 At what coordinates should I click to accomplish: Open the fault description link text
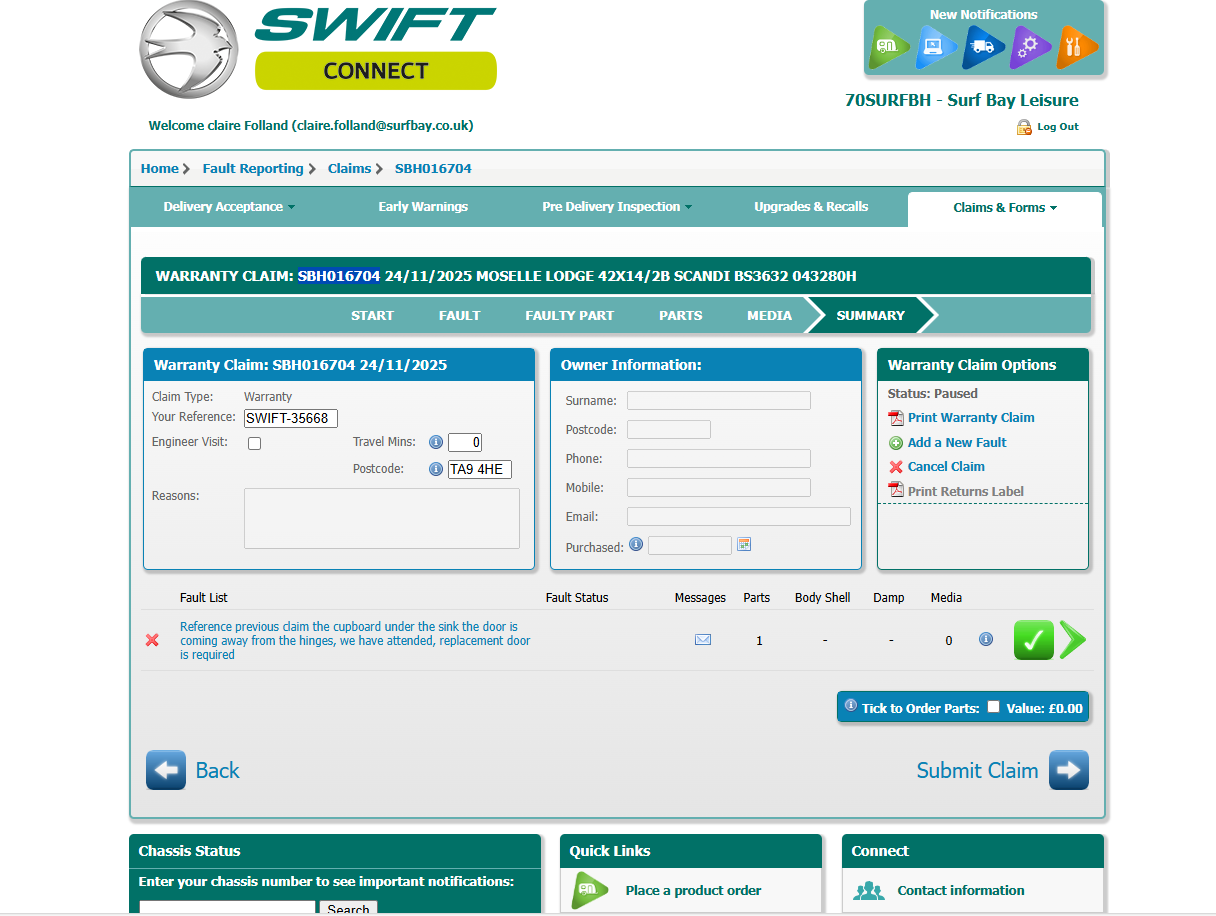click(355, 641)
